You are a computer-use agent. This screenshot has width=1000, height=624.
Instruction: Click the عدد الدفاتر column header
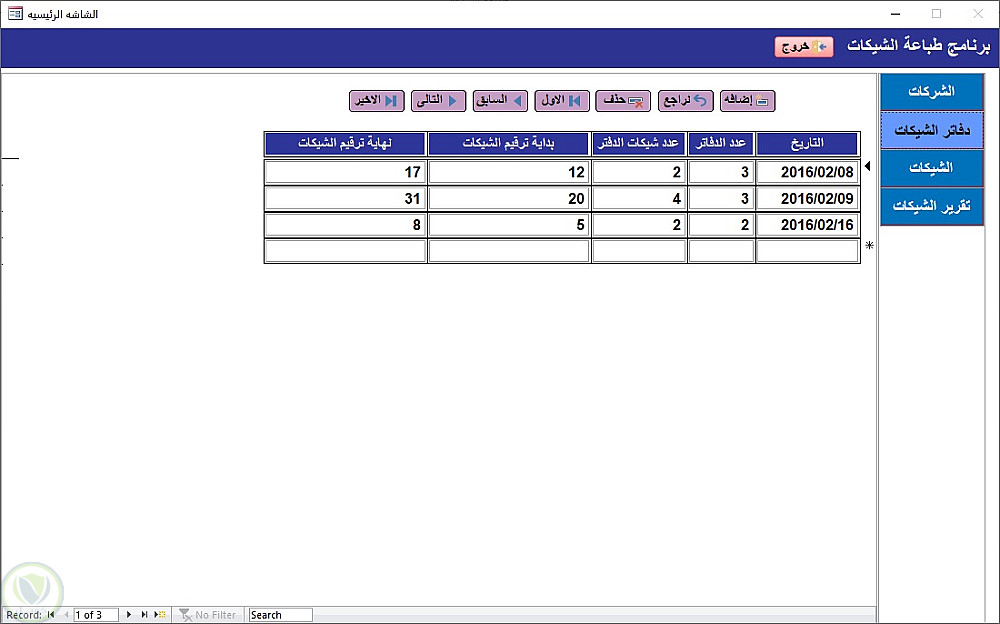tap(721, 144)
